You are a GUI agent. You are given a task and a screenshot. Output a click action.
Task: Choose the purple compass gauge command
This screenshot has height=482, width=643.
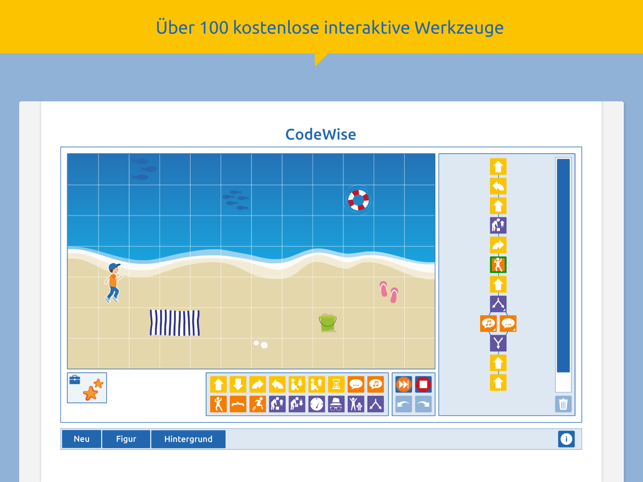click(x=317, y=404)
